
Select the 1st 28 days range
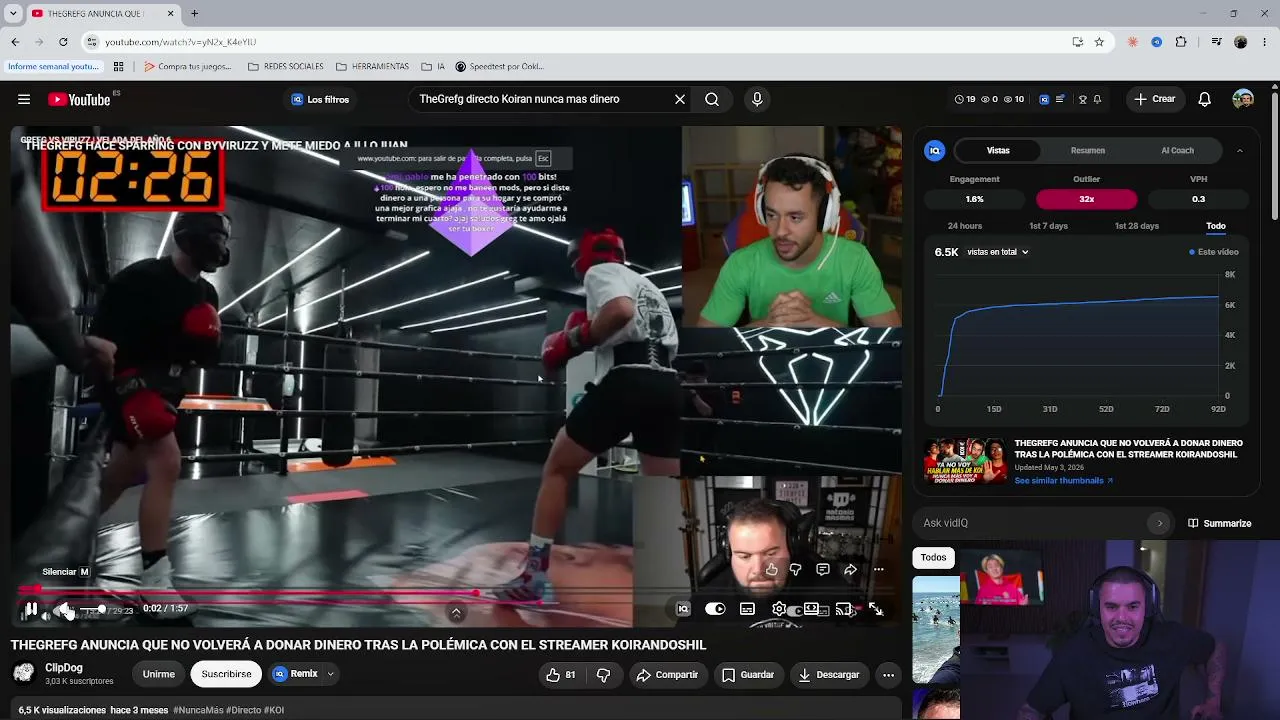click(1137, 226)
